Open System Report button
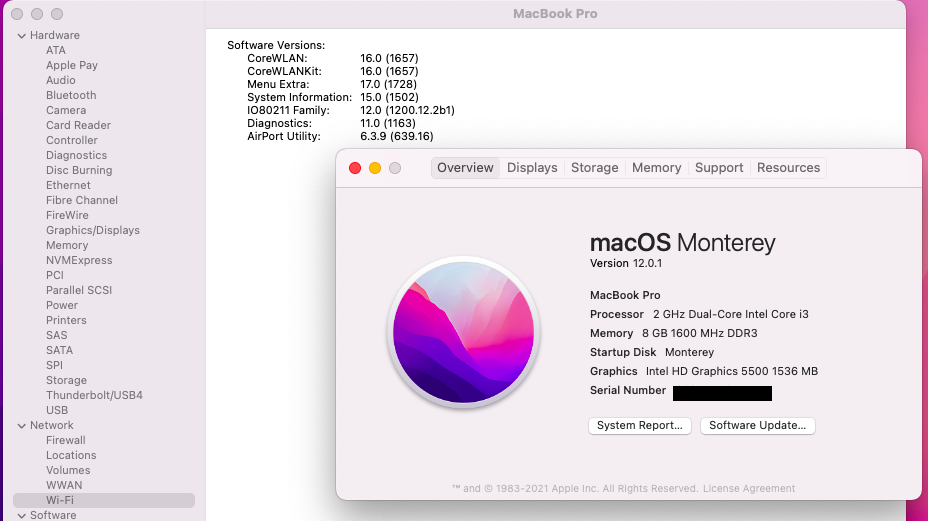Image resolution: width=928 pixels, height=521 pixels. click(x=640, y=426)
